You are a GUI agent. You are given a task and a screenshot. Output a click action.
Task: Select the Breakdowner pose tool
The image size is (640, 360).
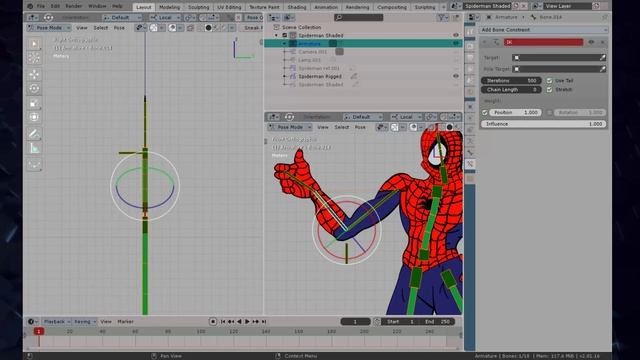(x=34, y=164)
